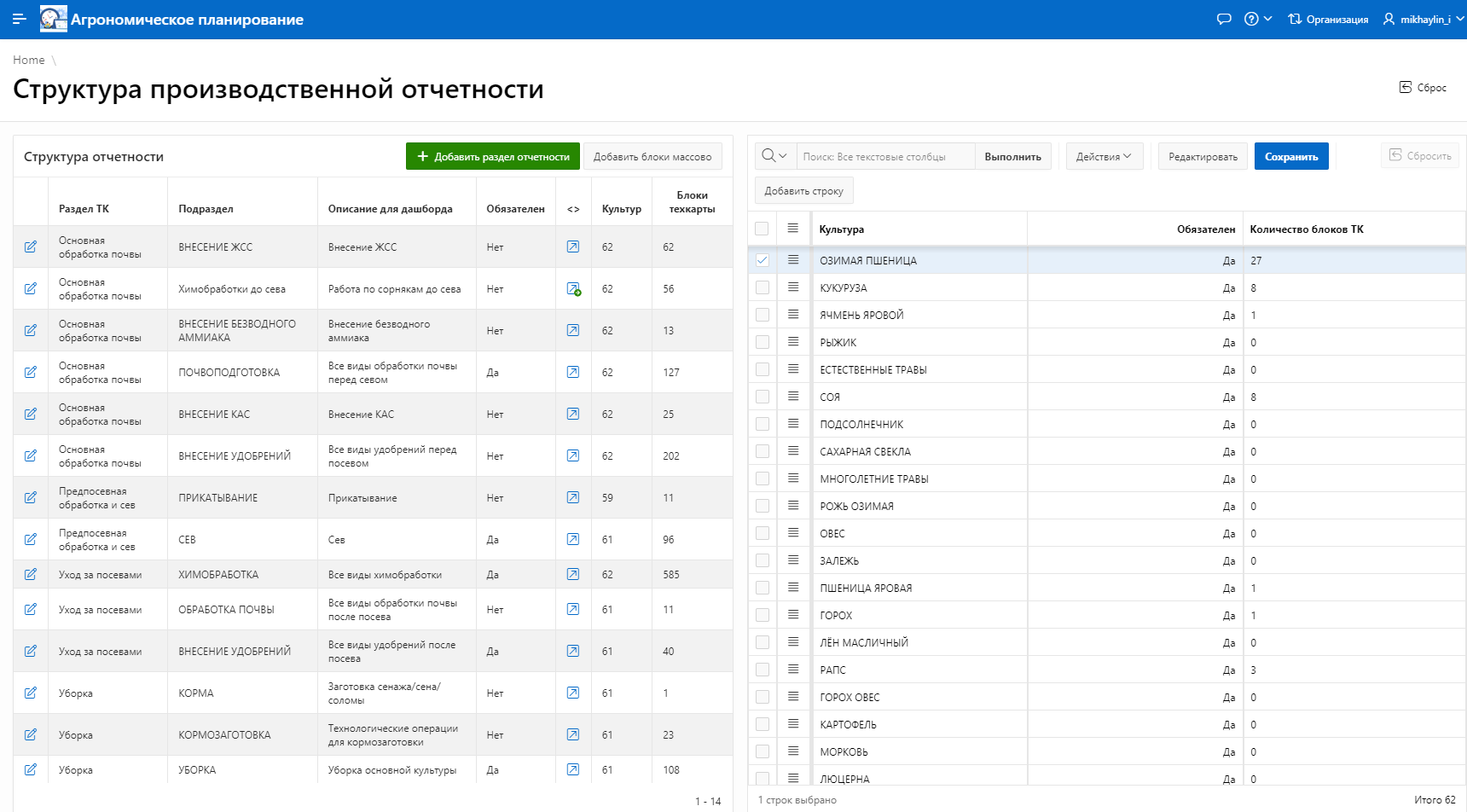
Task: Open the mikhaylin_i user menu
Action: [x=1423, y=19]
